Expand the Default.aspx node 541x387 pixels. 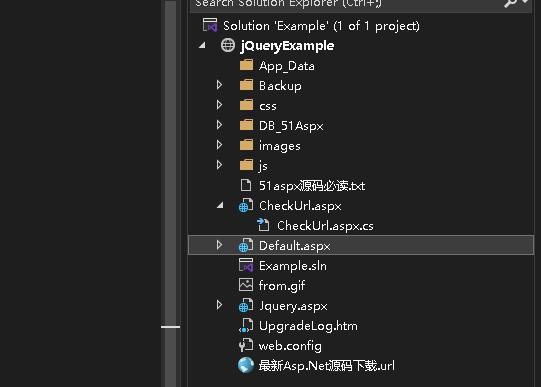(219, 245)
